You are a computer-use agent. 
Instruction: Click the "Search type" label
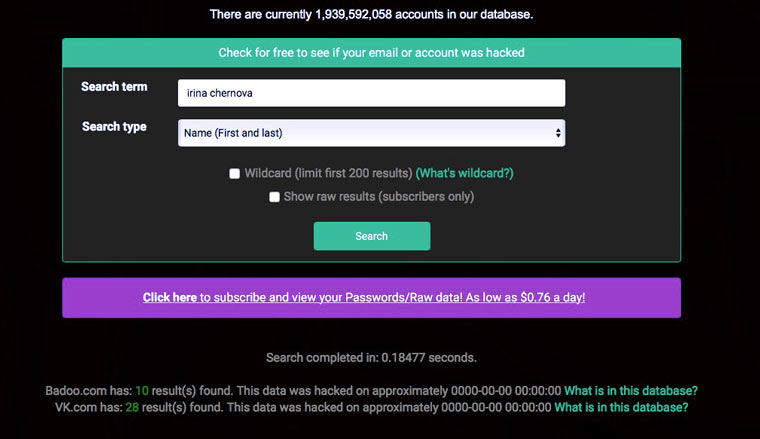(114, 127)
